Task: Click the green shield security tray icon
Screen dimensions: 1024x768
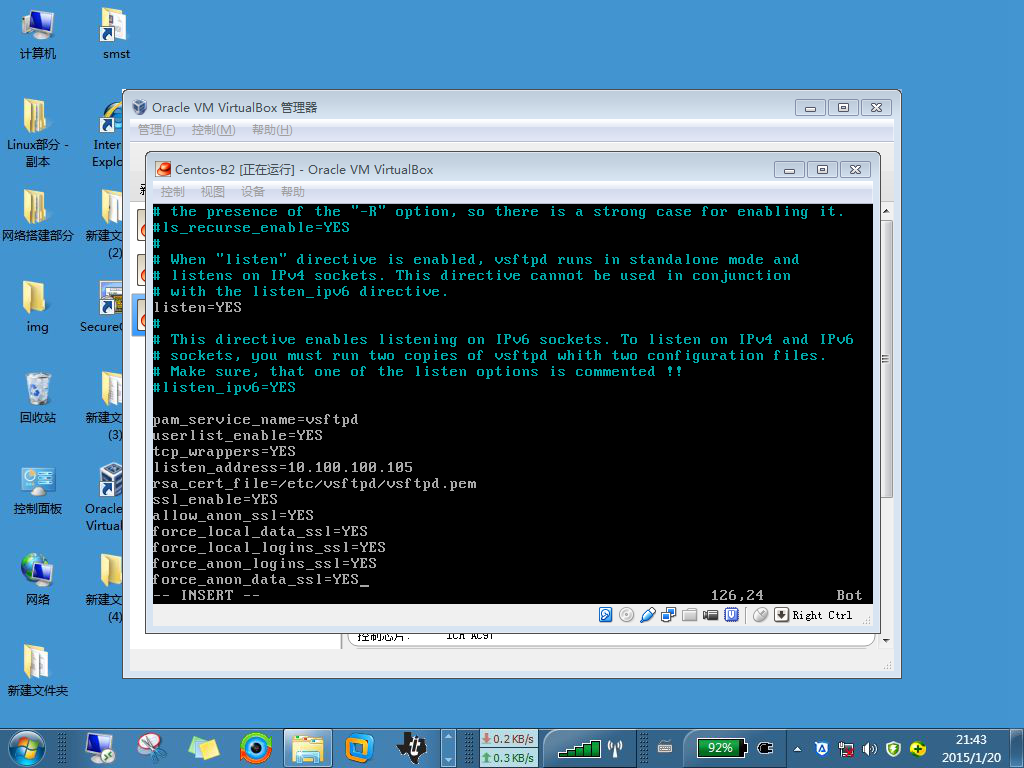Action: pos(893,748)
